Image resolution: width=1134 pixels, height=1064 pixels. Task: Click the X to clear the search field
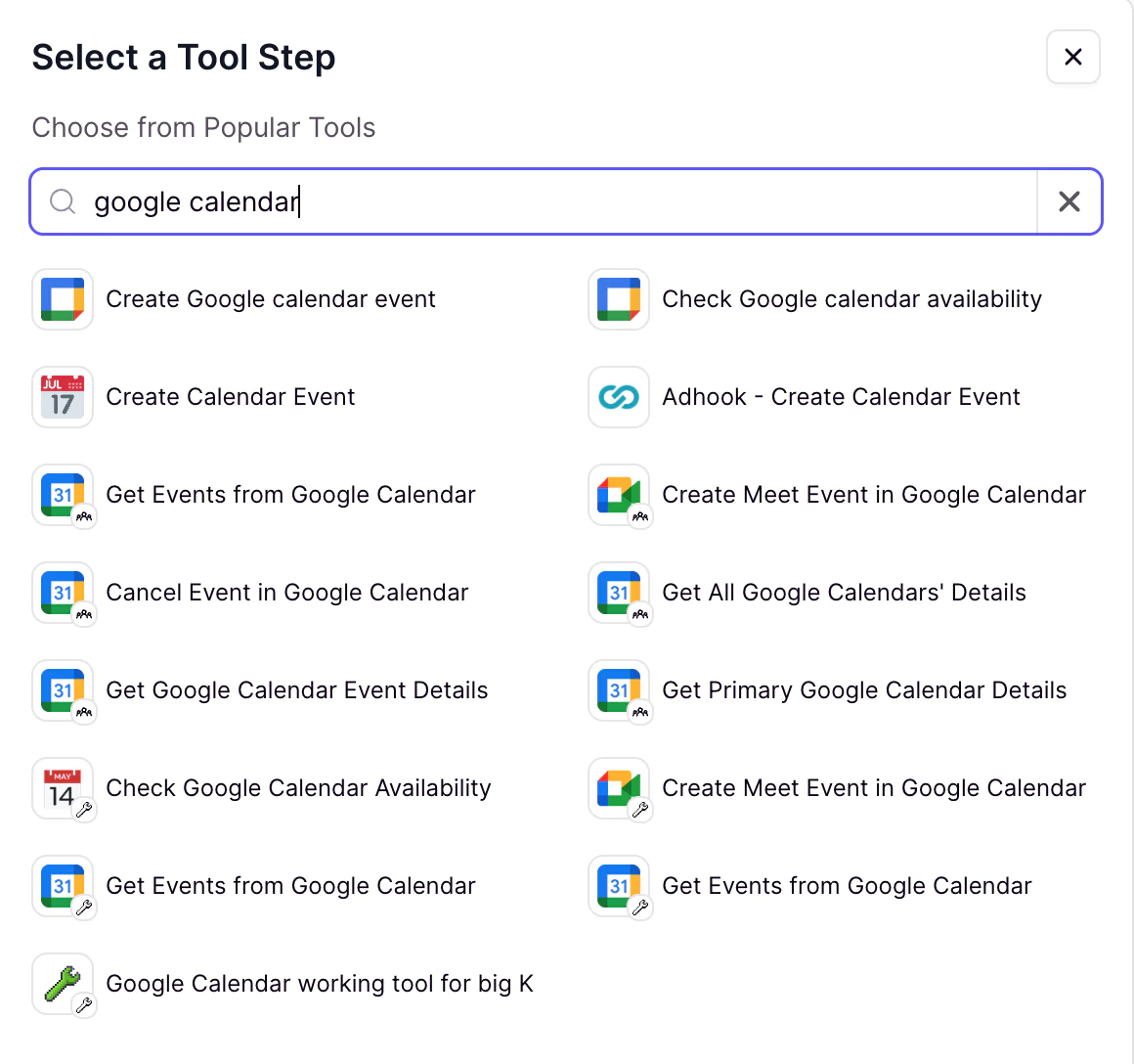1069,201
